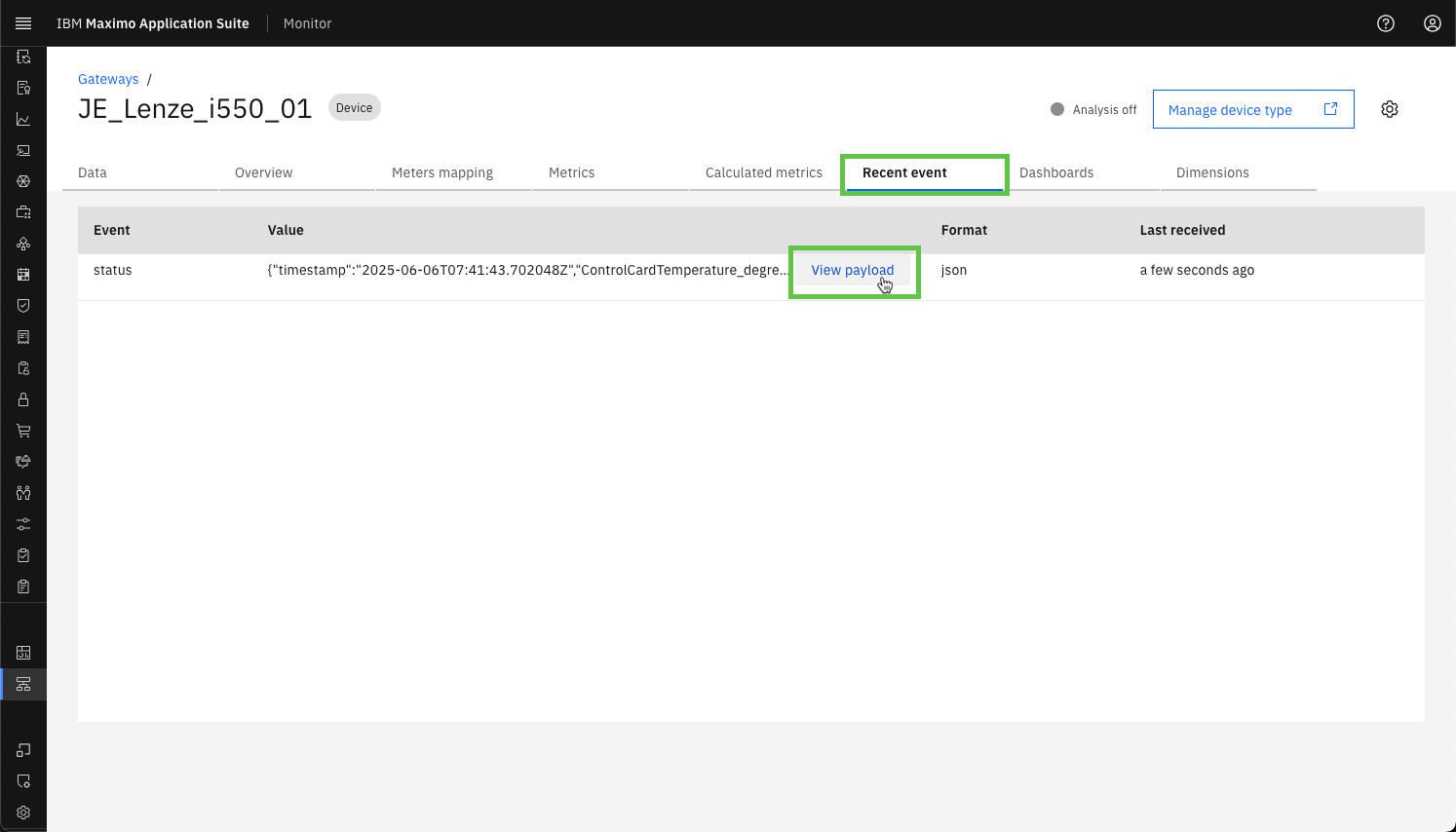This screenshot has height=832, width=1456.
Task: Open the Dimensions tab
Action: [x=1239, y=172]
